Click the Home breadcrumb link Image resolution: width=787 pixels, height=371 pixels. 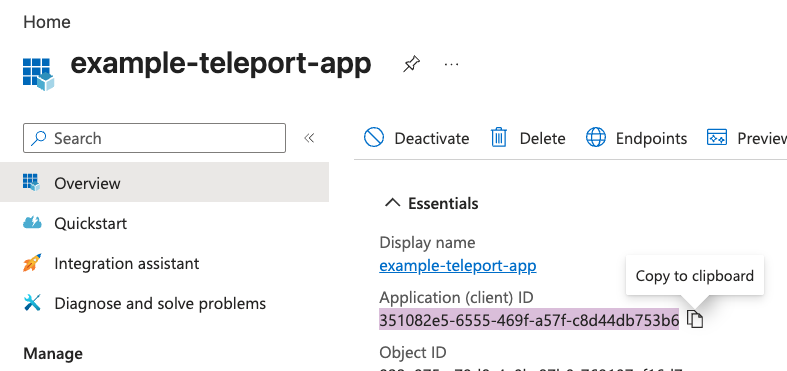[47, 22]
